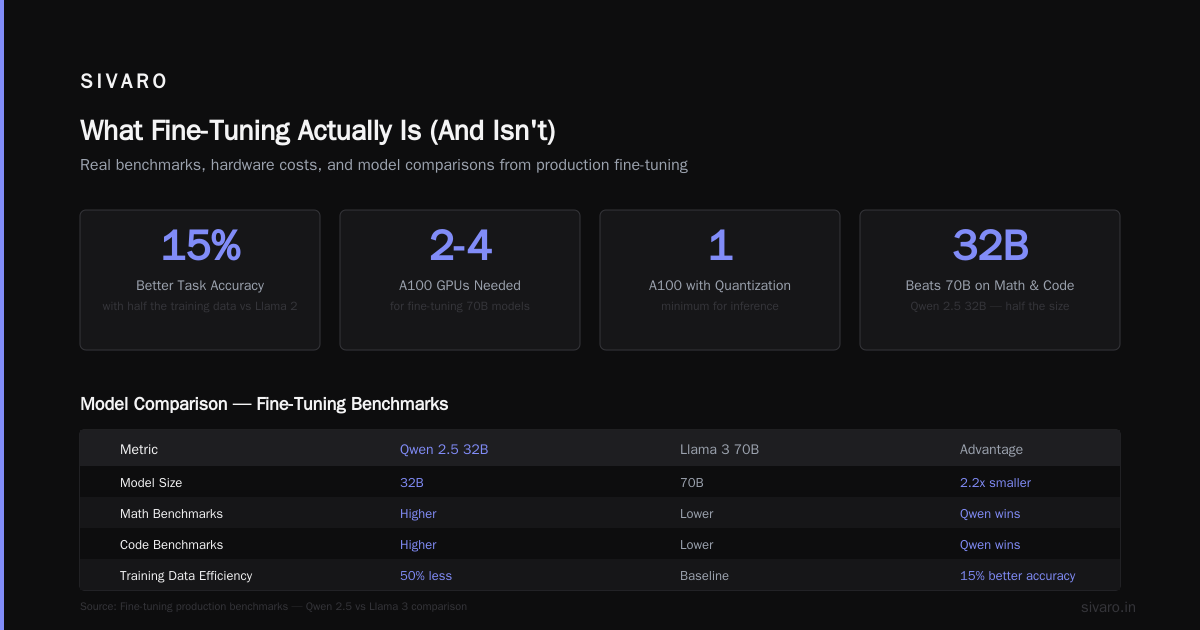Click "Higher" in the Code Benchmarks row
This screenshot has width=1200, height=630.
[418, 545]
